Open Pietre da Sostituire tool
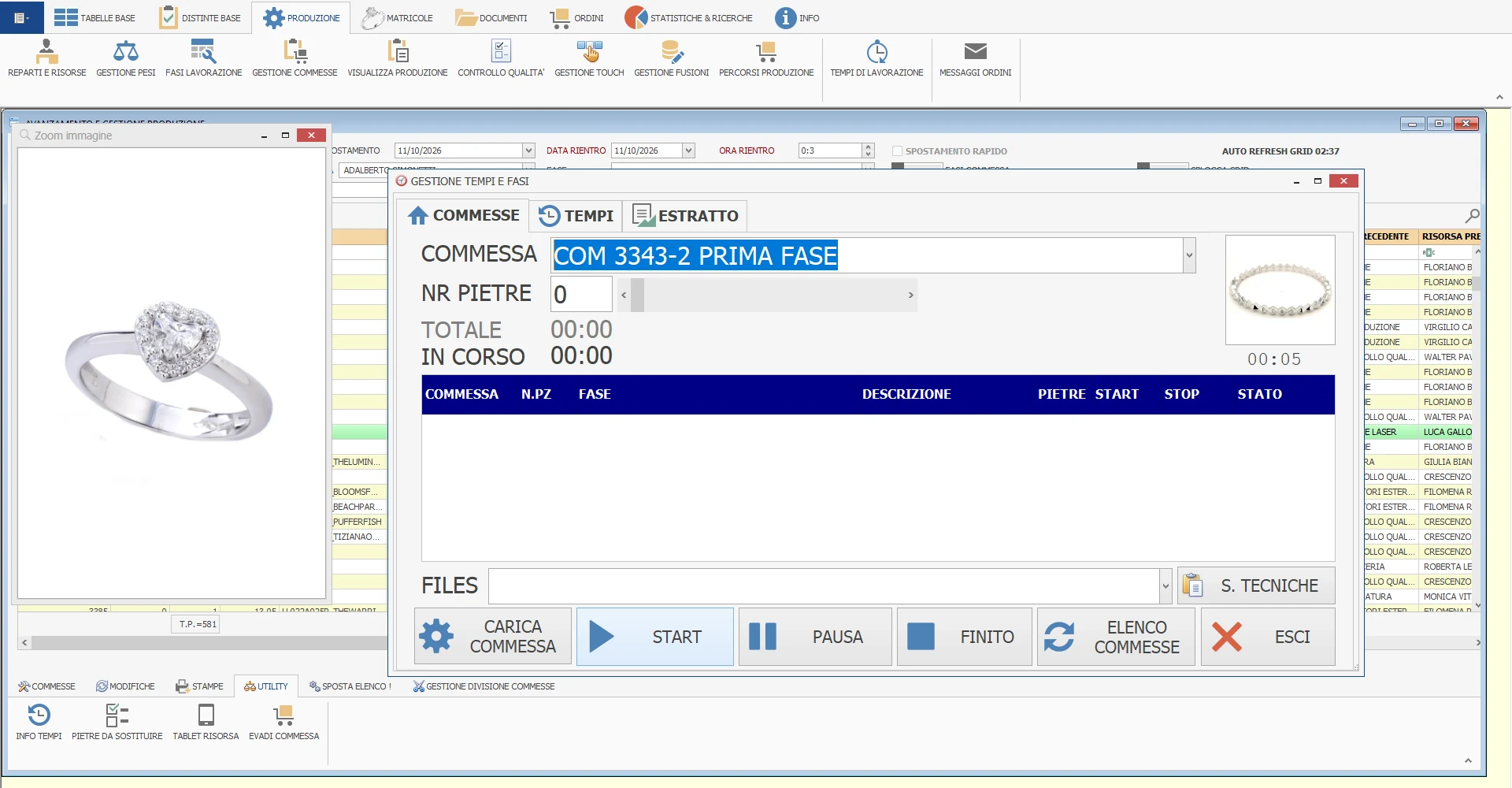Viewport: 1512px width, 788px height. pos(117,723)
